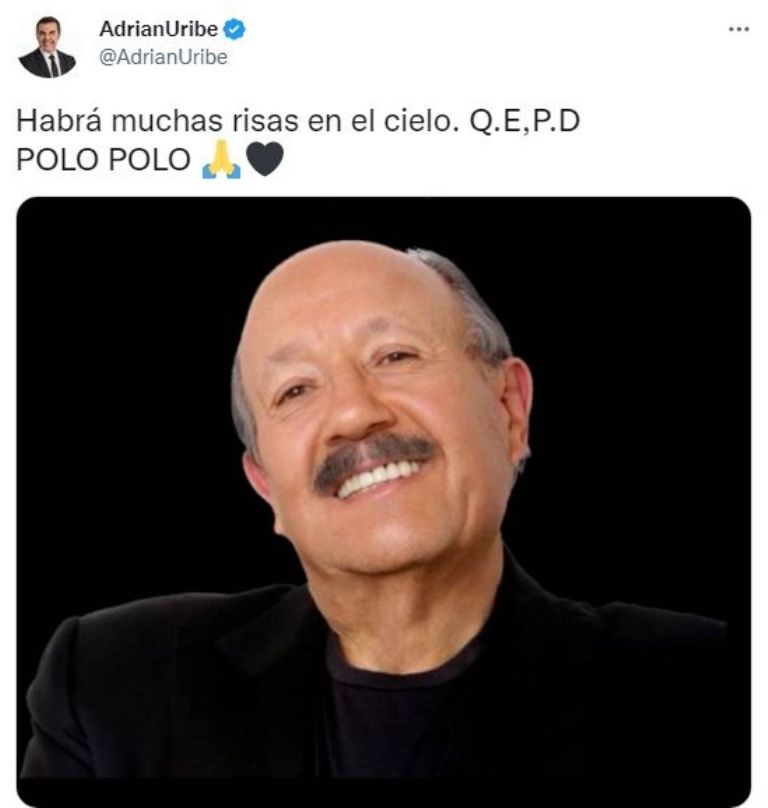Click the words 'POLO POLO' in tweet
Screen dimensions: 768x808
pos(104,159)
